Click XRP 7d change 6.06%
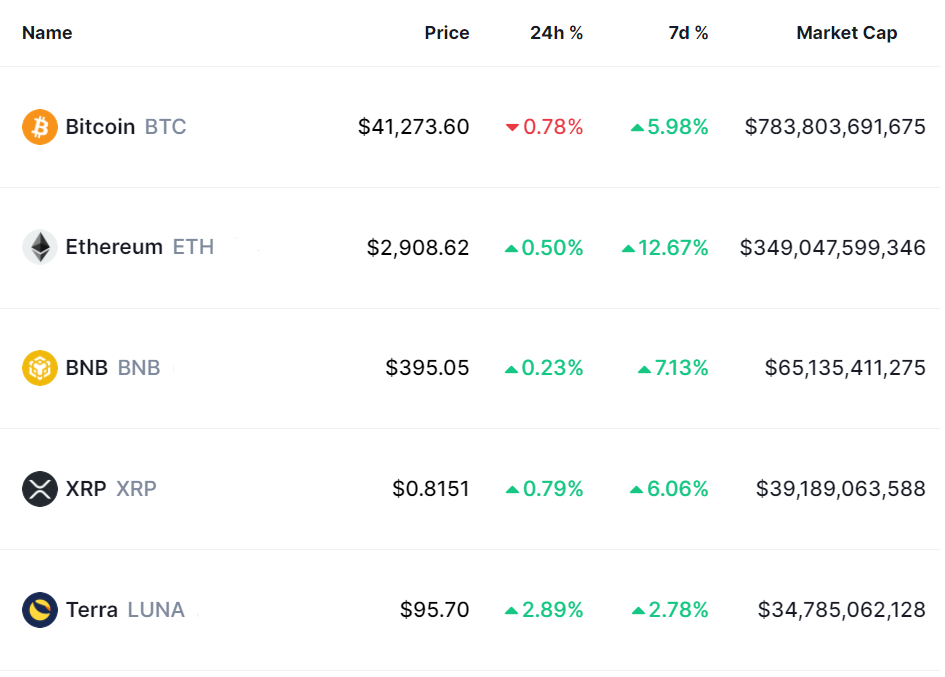This screenshot has height=677, width=945. tap(678, 489)
